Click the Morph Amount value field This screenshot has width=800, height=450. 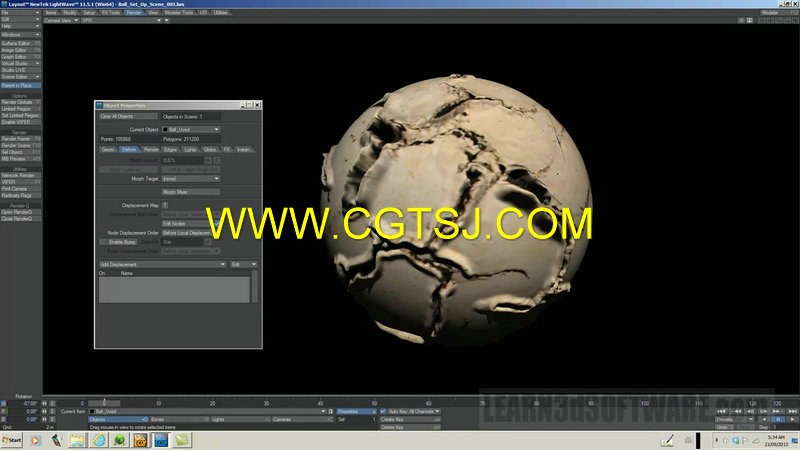click(x=182, y=160)
